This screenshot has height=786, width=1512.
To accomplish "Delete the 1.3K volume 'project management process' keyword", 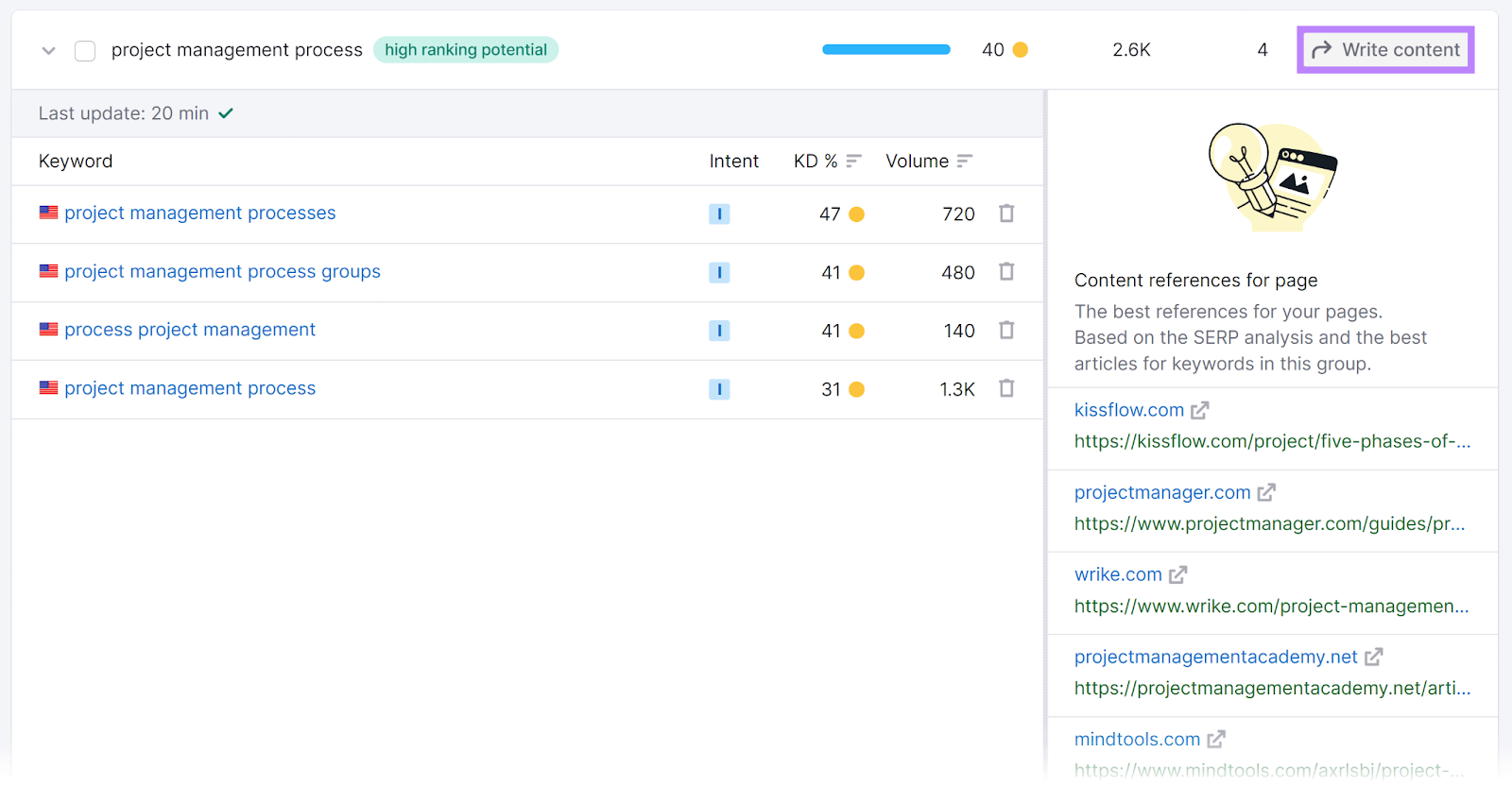I will (x=1006, y=388).
